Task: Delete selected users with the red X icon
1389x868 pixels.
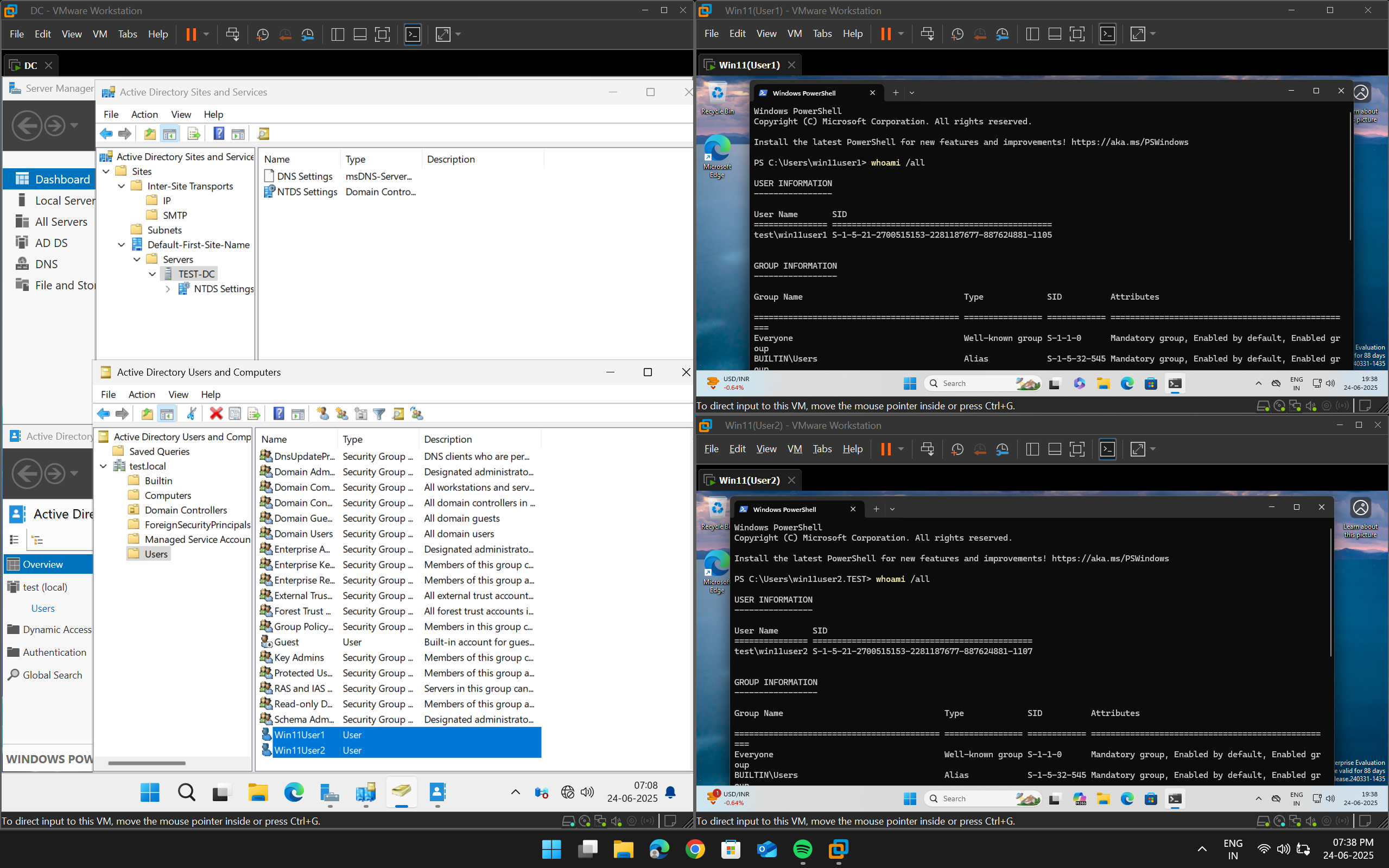Action: pyautogui.click(x=217, y=413)
